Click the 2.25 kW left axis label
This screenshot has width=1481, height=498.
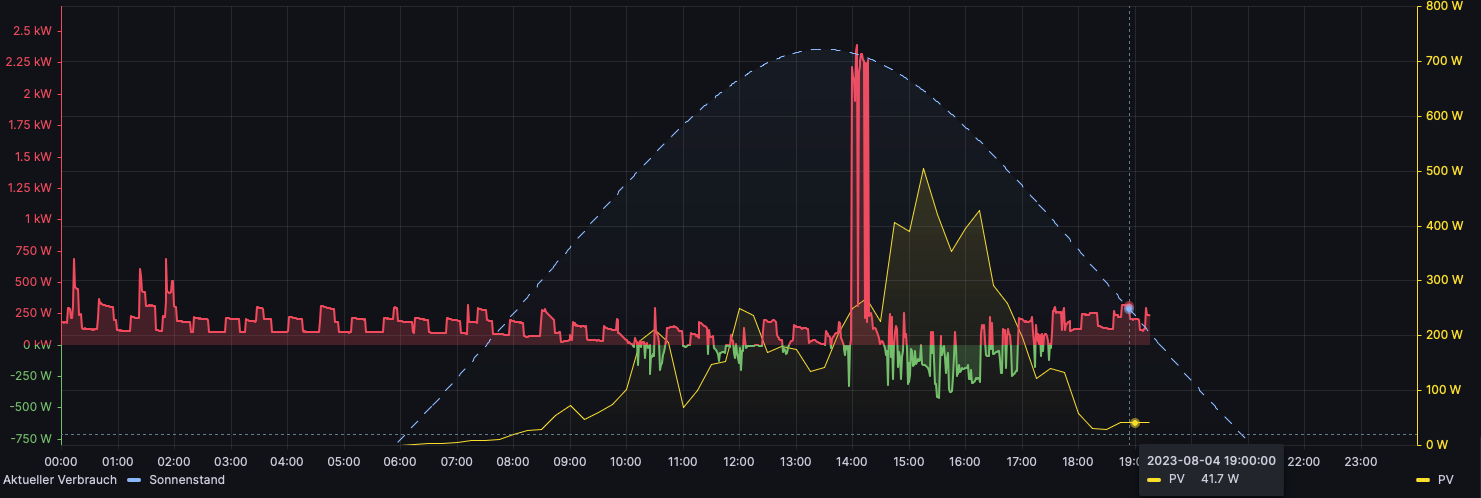pos(29,62)
